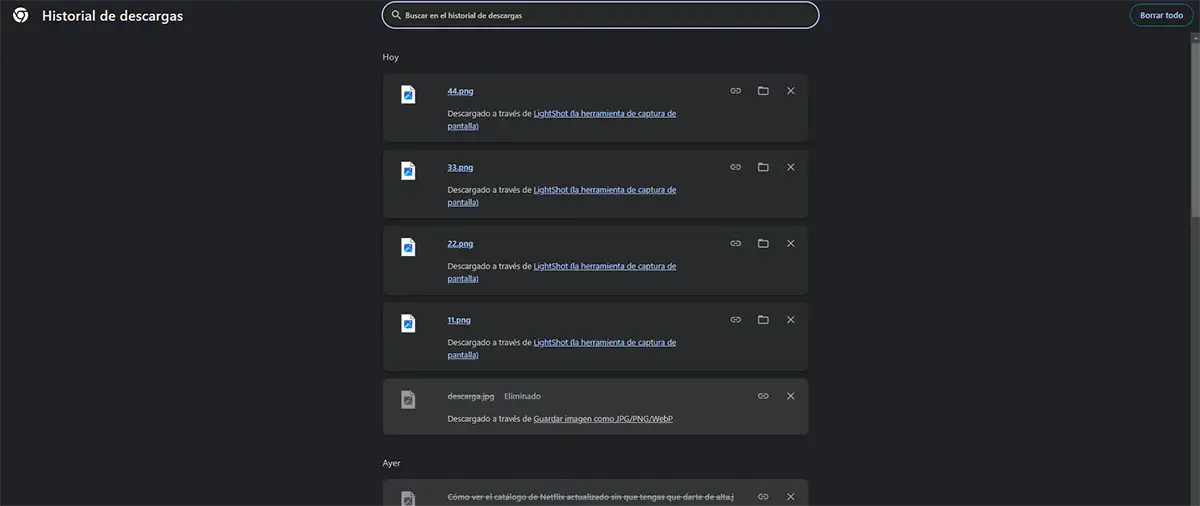The image size is (1200, 506).
Task: Copy download link for 44.png
Action: click(x=735, y=91)
